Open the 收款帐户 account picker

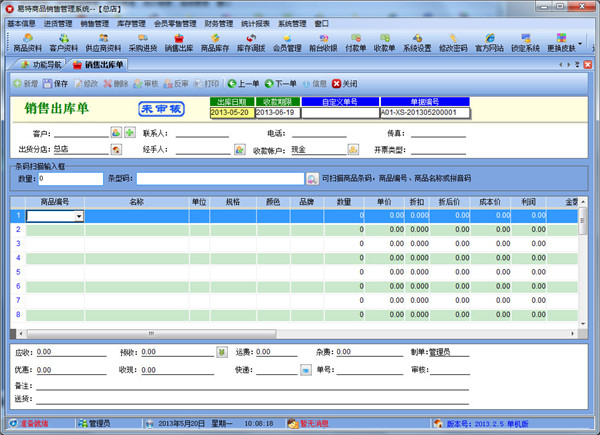tap(353, 149)
